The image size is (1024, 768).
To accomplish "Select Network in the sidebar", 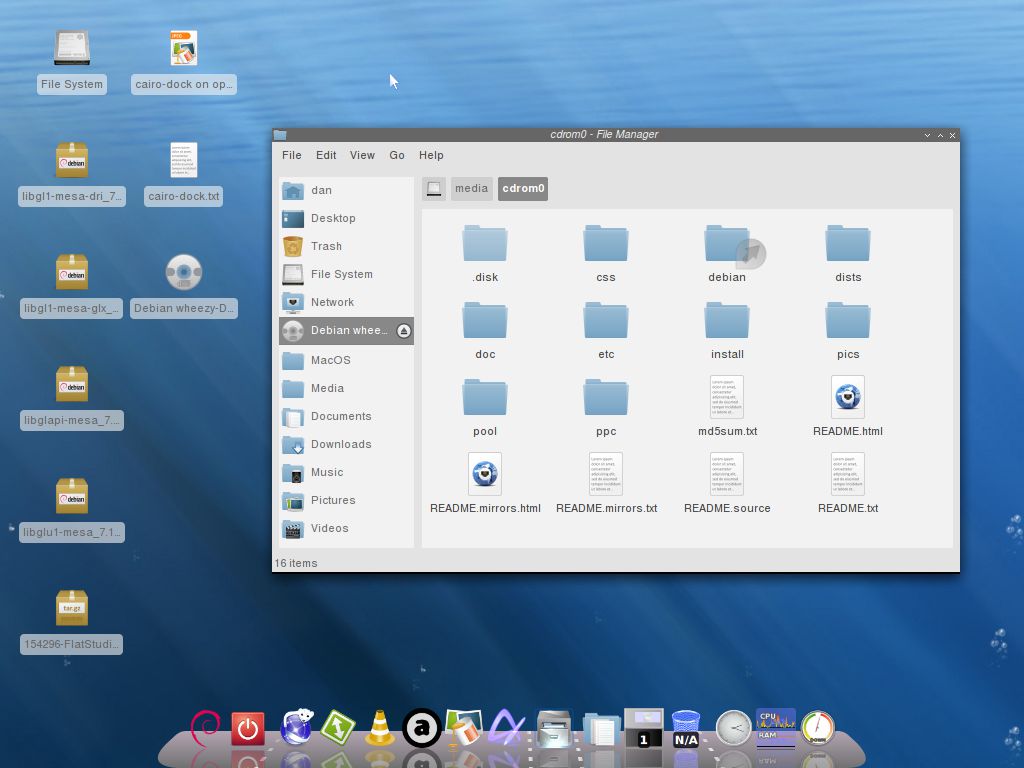I will 346,302.
